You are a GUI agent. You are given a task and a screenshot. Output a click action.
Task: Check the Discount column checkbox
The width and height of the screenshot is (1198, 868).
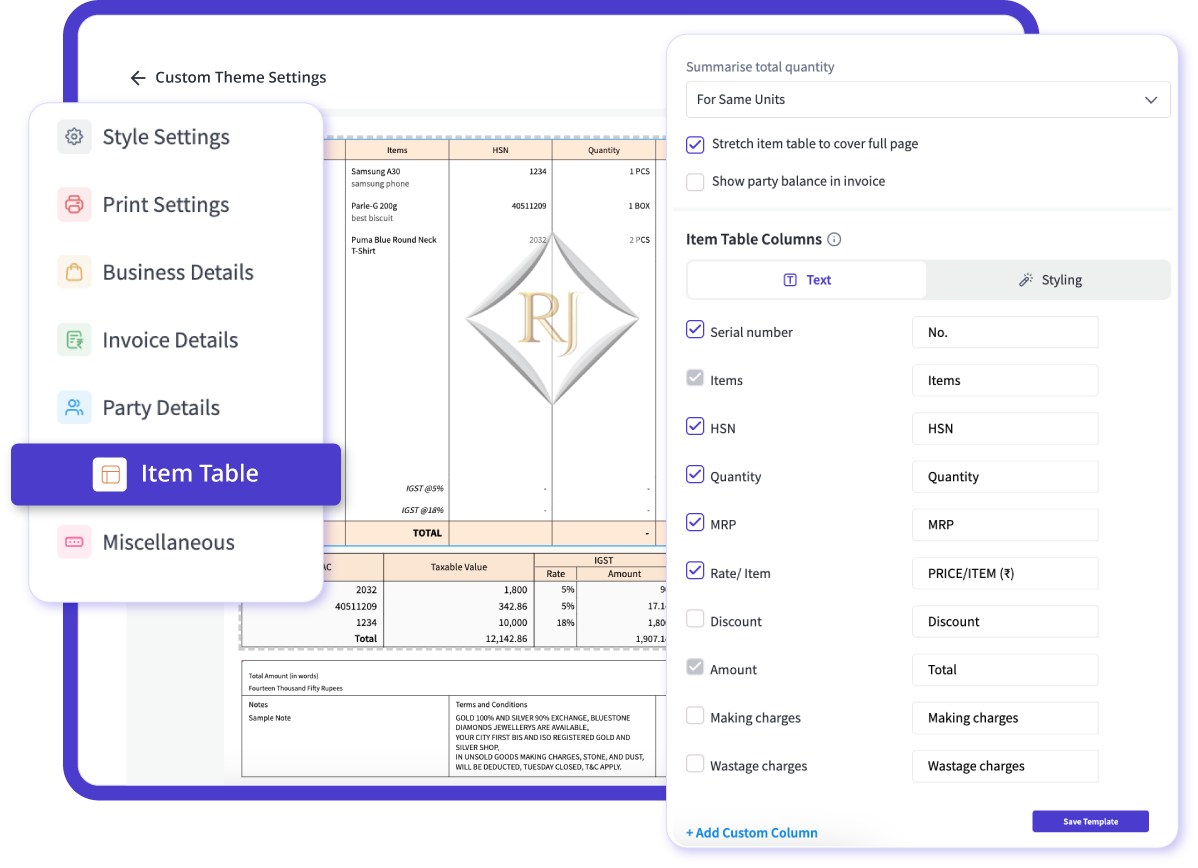click(695, 618)
